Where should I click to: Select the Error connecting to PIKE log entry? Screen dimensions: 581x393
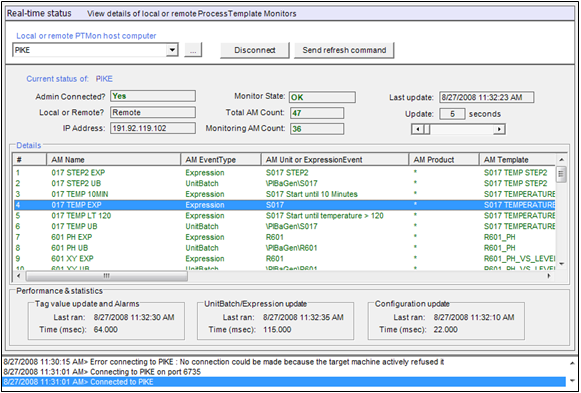click(285, 362)
